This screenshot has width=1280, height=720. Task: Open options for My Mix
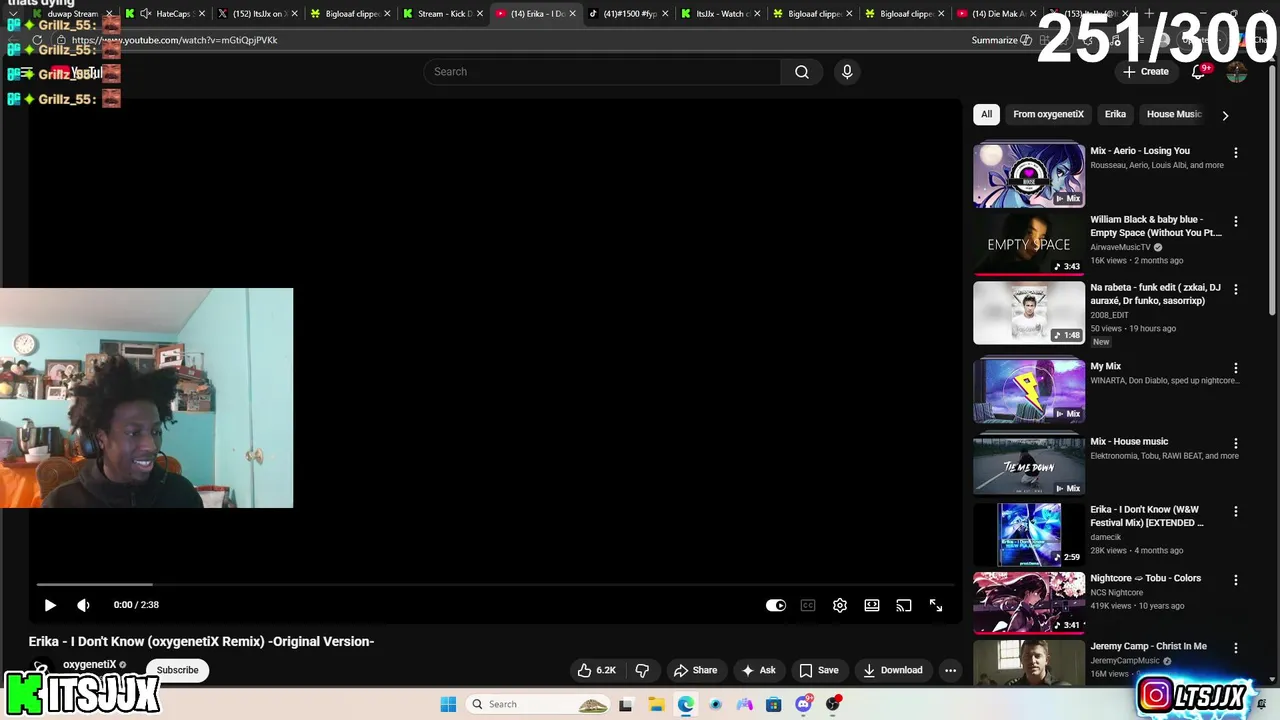click(1236, 368)
